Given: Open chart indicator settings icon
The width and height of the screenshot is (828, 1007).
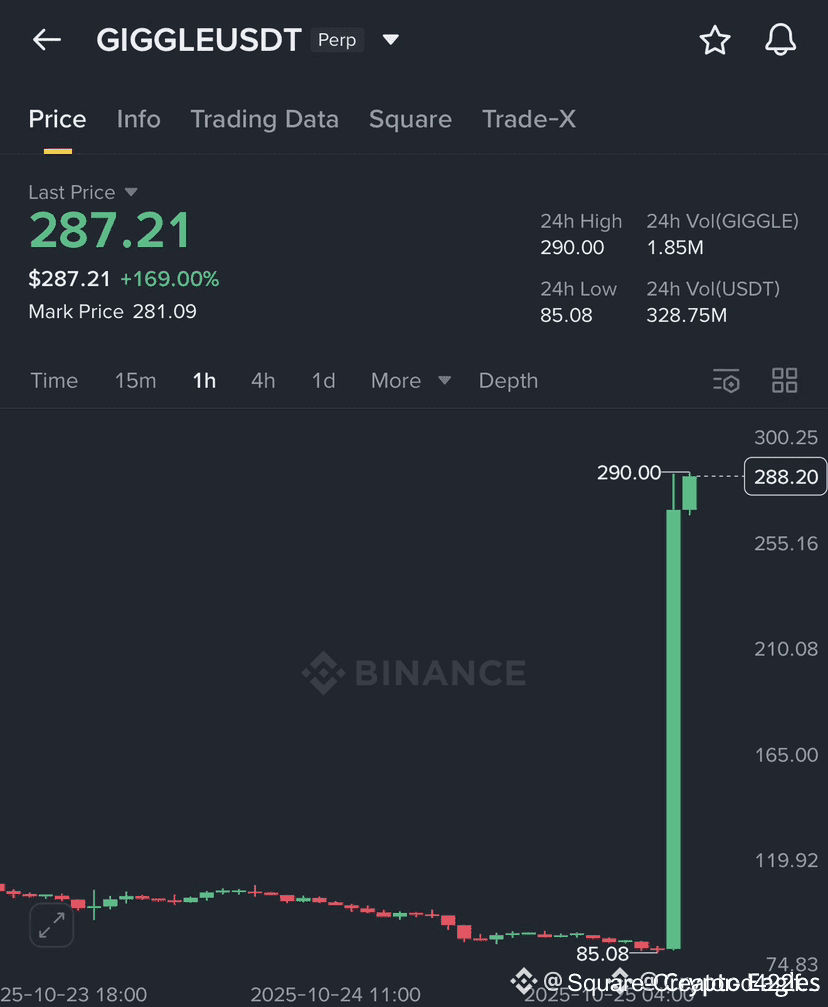Looking at the screenshot, I should (x=727, y=380).
